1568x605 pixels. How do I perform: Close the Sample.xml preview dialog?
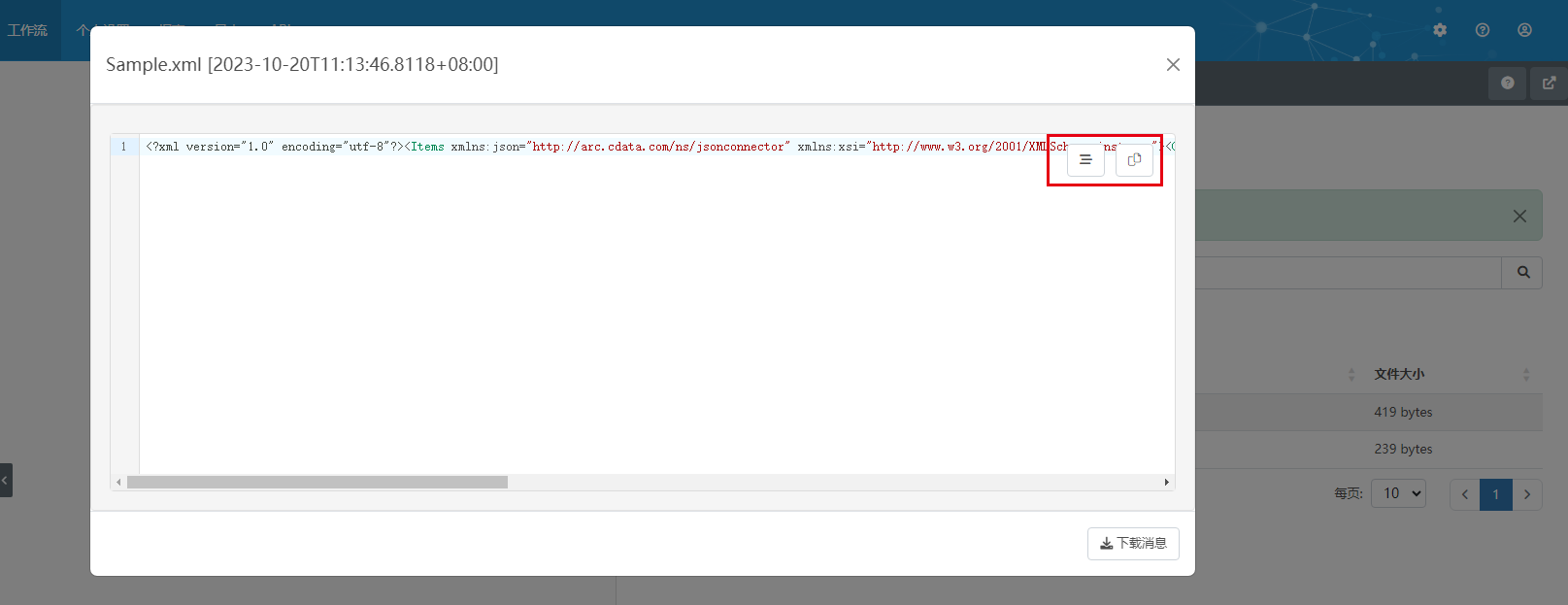[x=1173, y=65]
